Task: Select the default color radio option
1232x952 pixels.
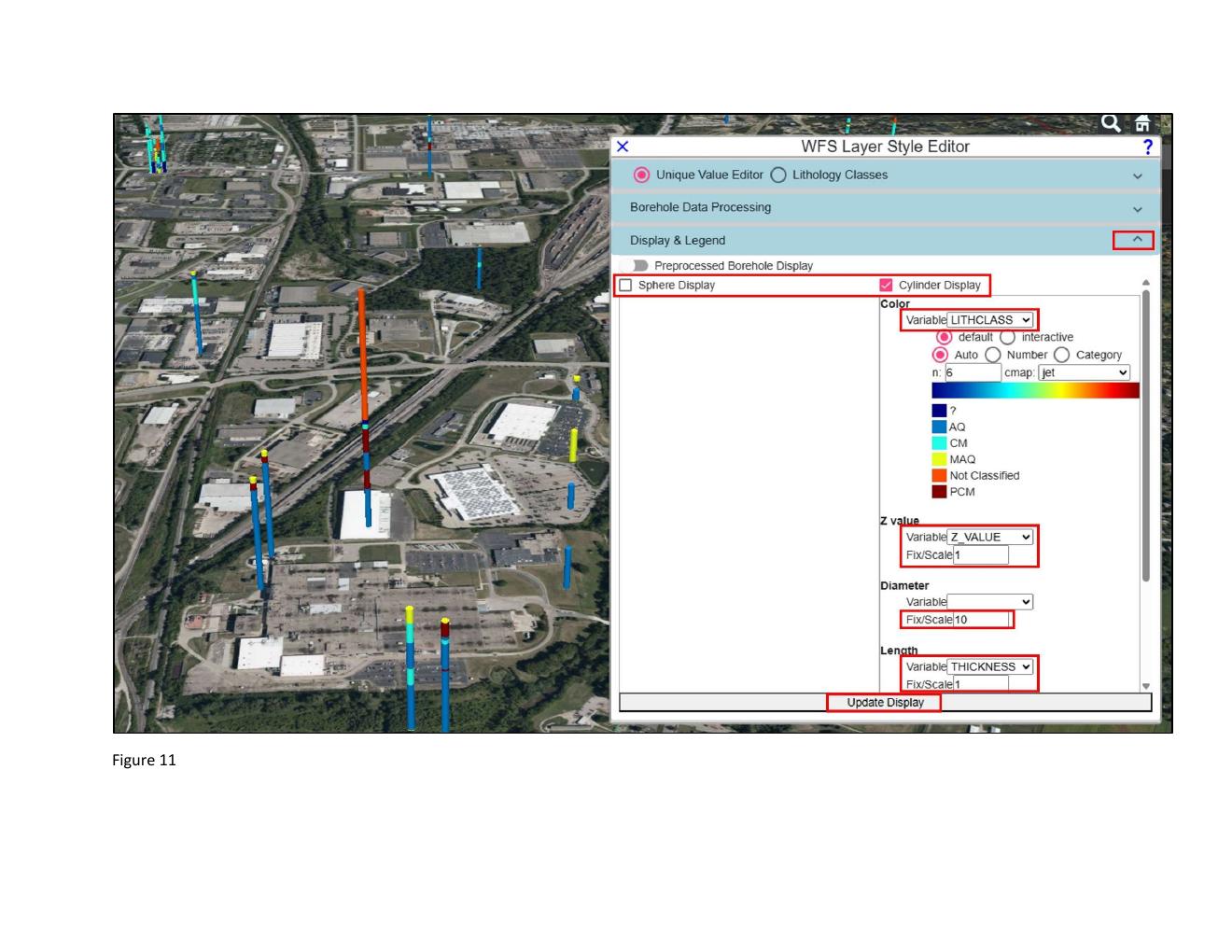Action: pos(945,337)
